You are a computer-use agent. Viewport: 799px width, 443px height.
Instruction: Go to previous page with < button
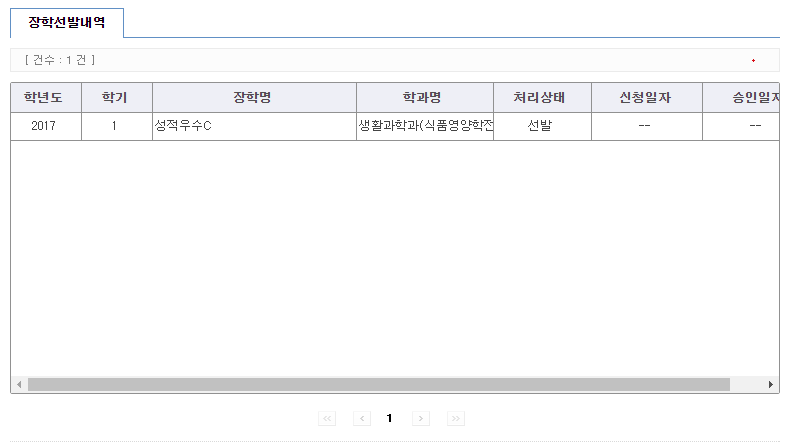362,419
